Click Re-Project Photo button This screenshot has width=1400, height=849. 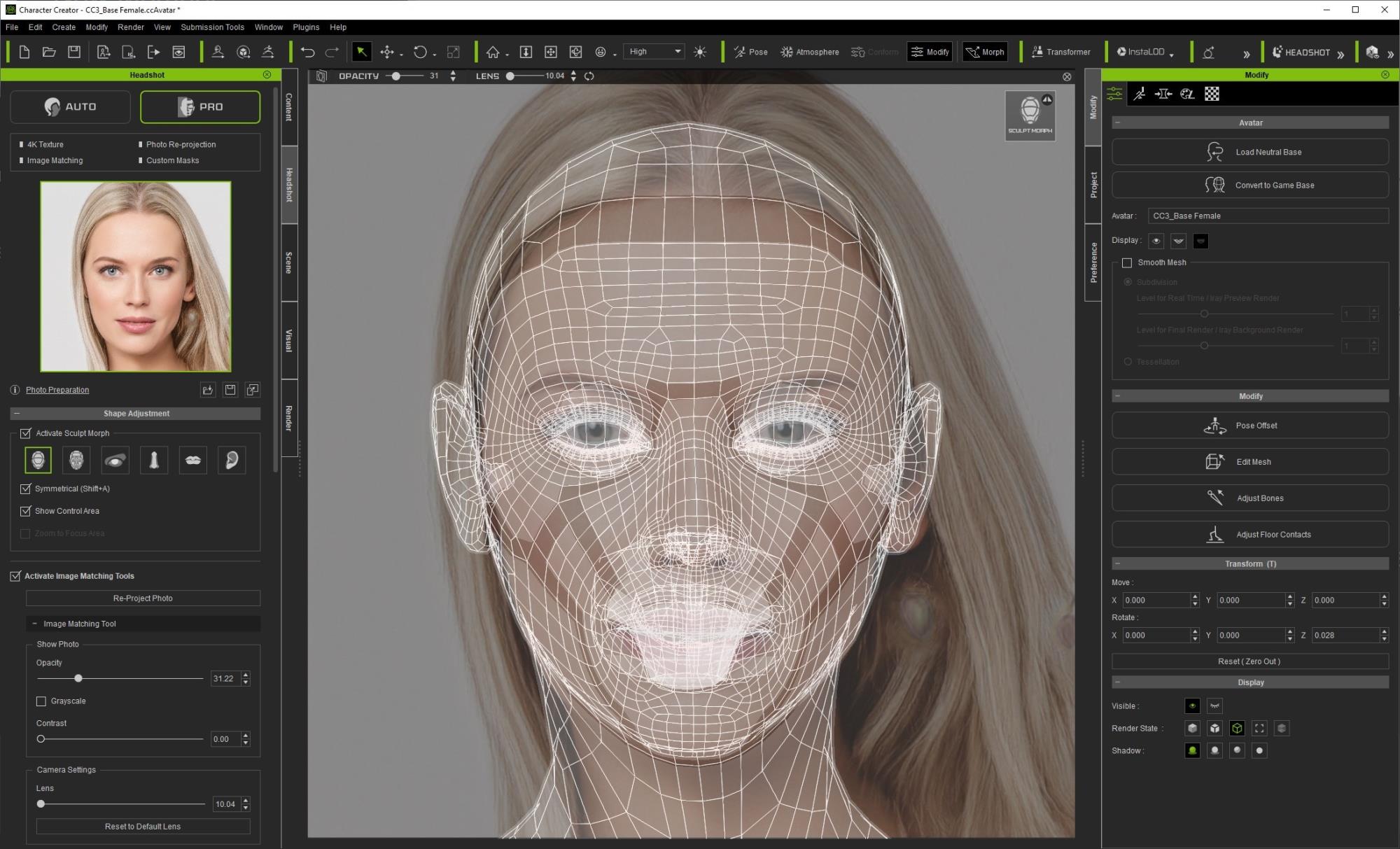coord(143,598)
